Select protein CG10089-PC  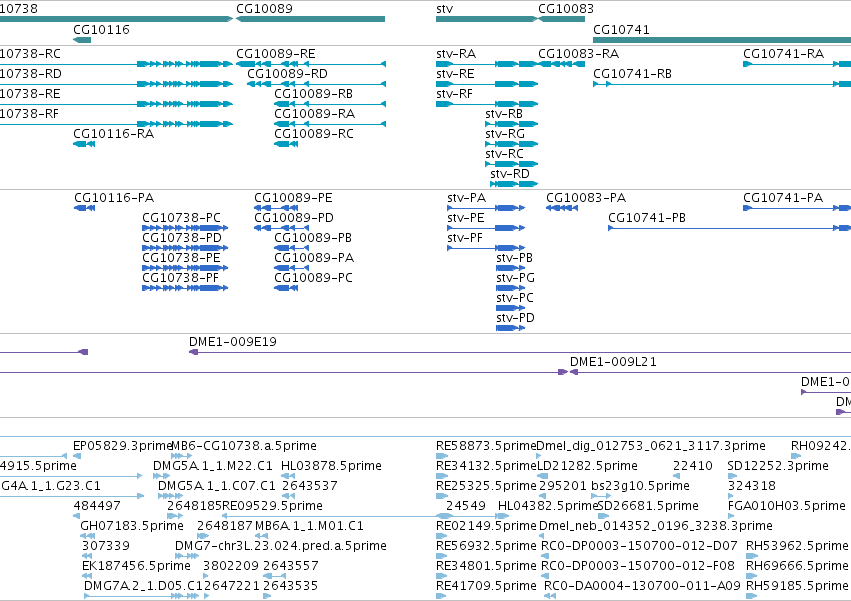click(x=286, y=288)
